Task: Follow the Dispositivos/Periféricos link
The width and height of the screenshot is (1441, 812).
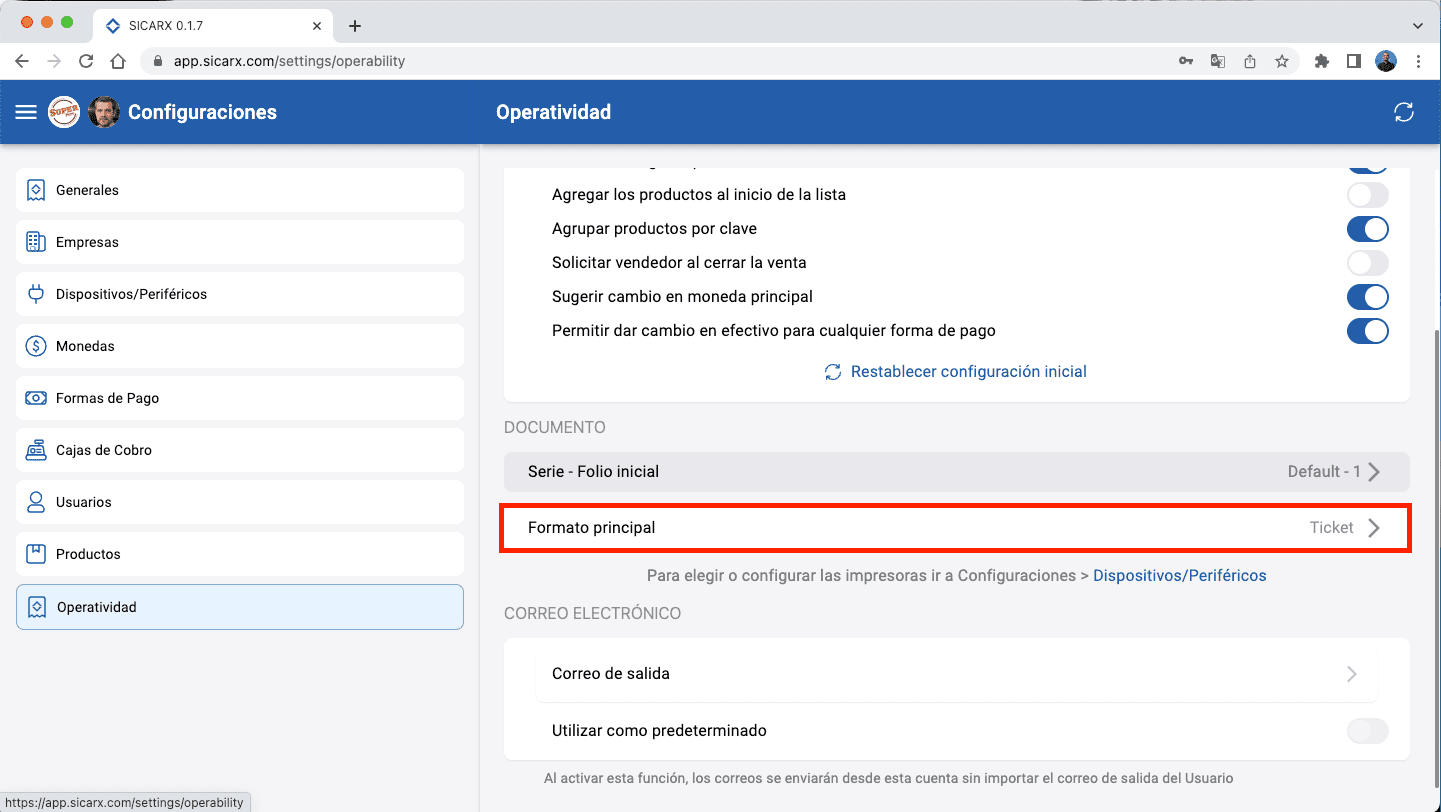Action: (1179, 576)
